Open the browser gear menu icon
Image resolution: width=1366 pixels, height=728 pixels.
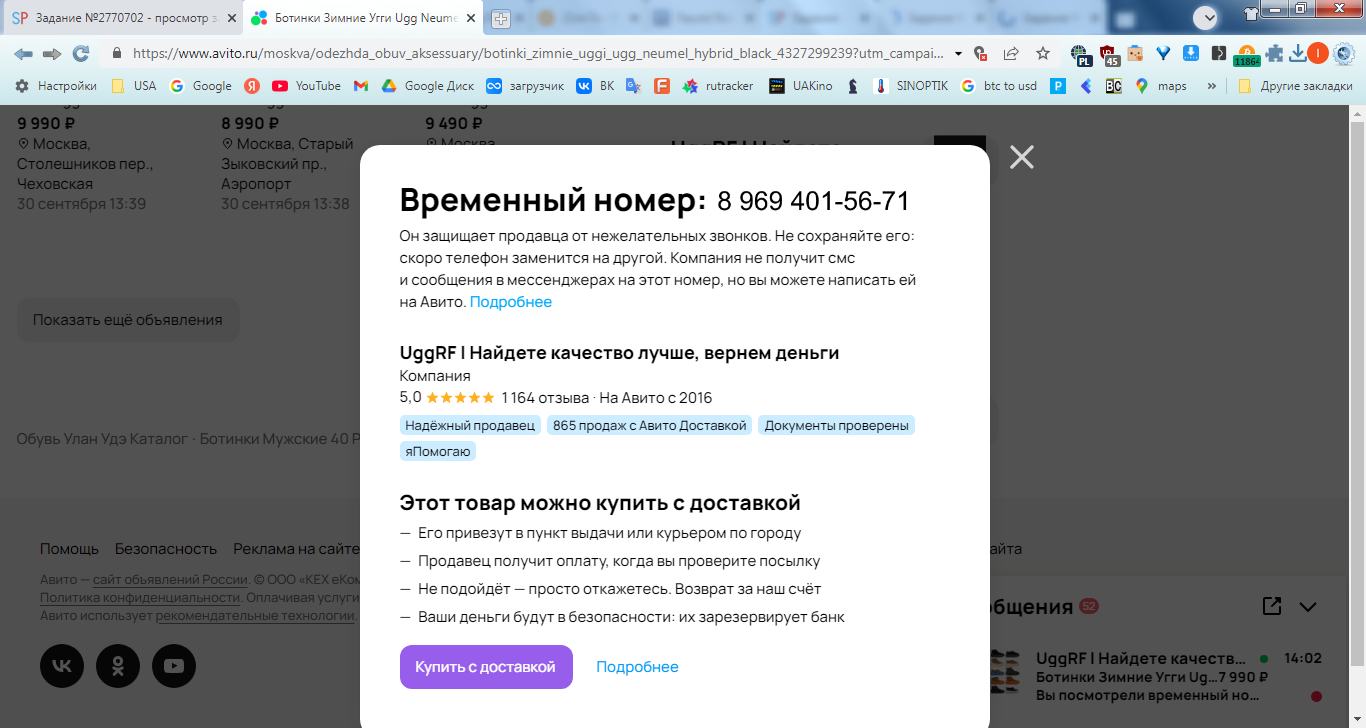coord(1343,54)
